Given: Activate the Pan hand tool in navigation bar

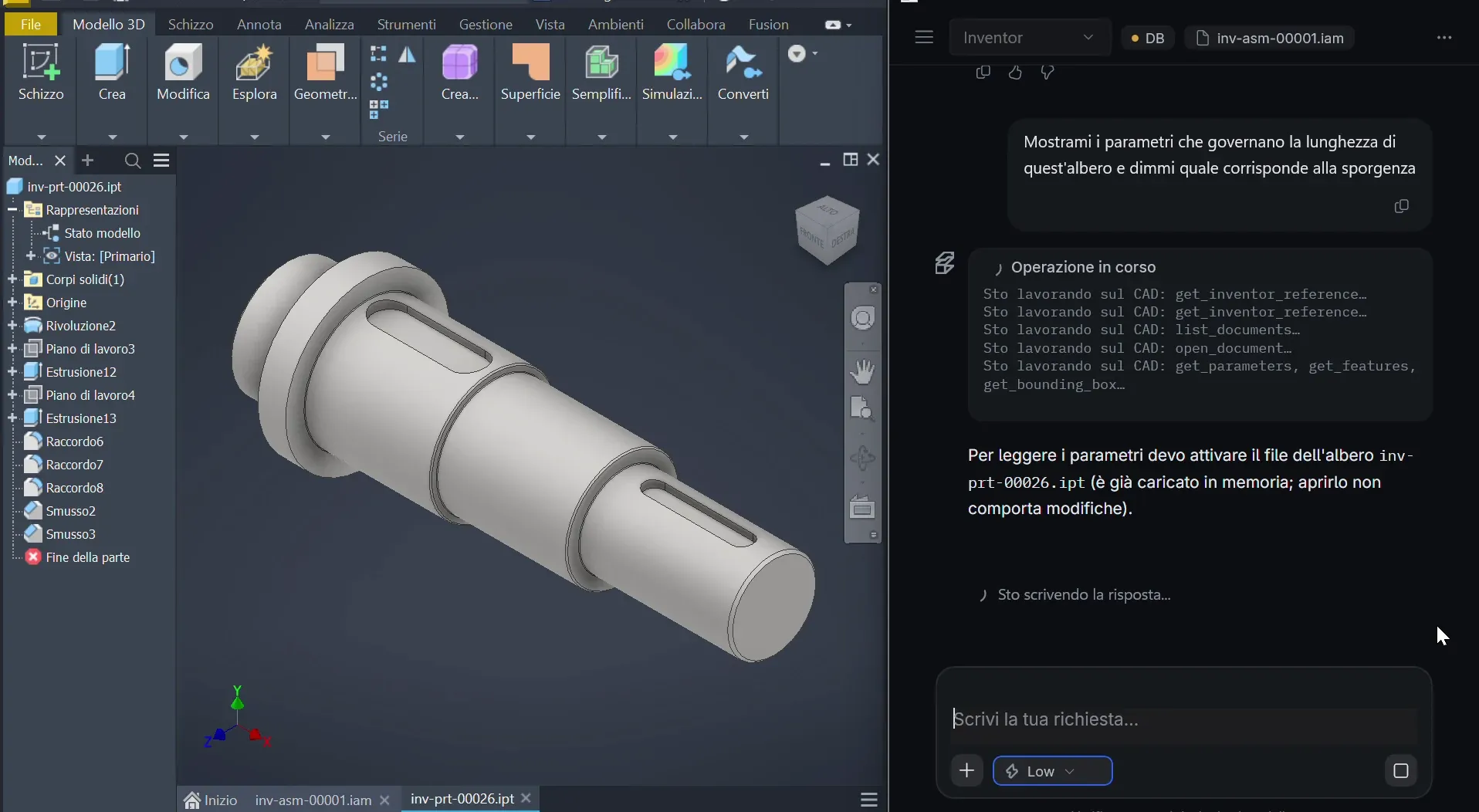Looking at the screenshot, I should click(x=862, y=372).
